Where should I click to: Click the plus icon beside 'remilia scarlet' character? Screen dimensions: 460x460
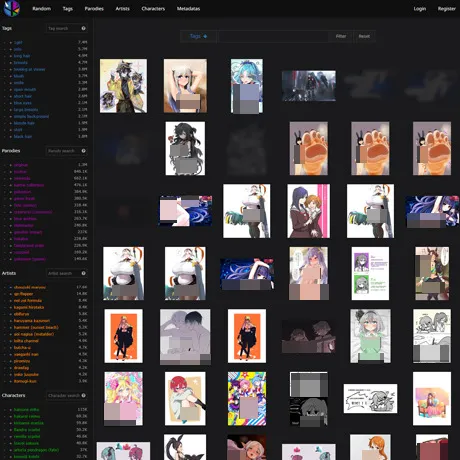coord(11,436)
